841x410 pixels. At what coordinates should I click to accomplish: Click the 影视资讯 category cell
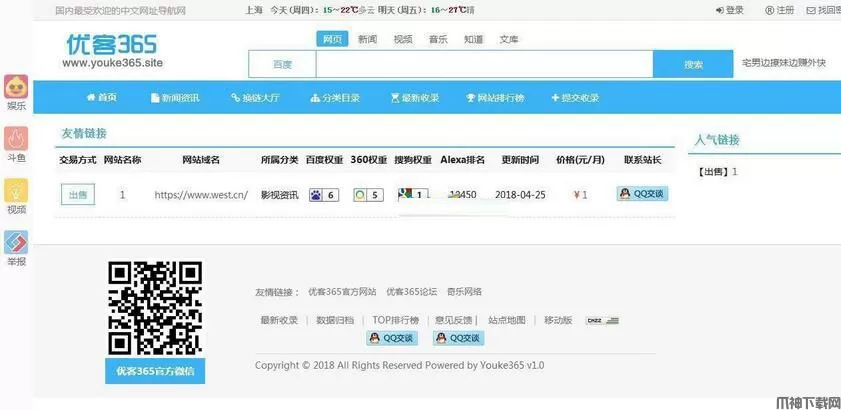[x=279, y=195]
